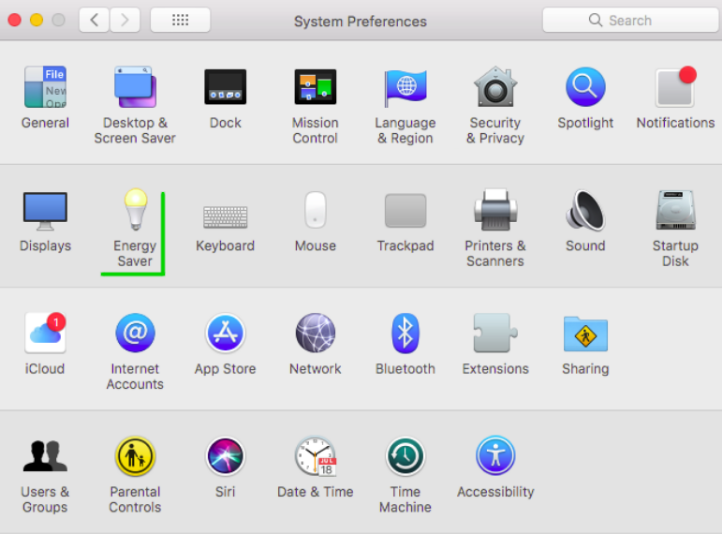Go forward with the right arrow button
The height and width of the screenshot is (534, 722).
[x=125, y=20]
